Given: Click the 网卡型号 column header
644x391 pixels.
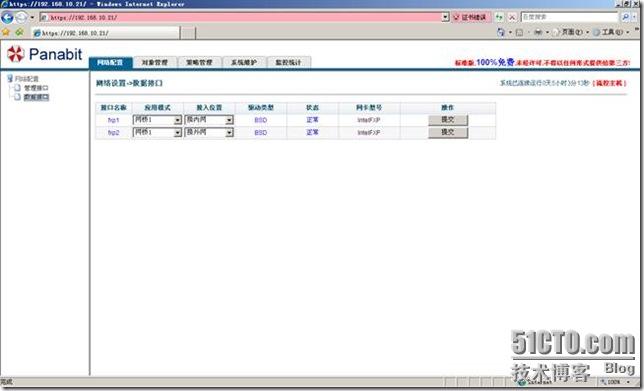Looking at the screenshot, I should tap(369, 108).
